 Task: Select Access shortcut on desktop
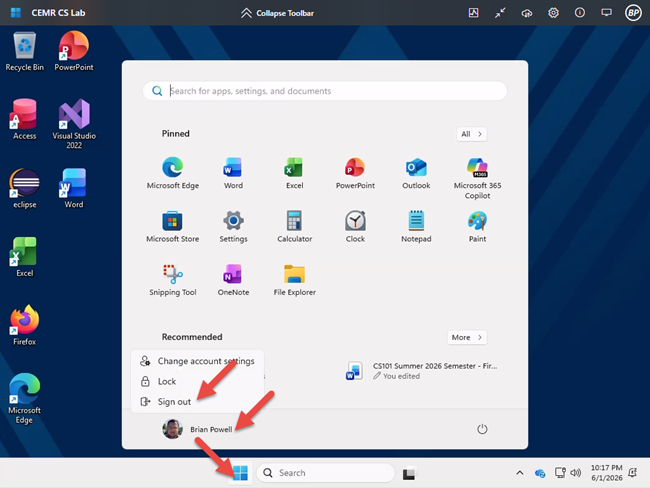point(24,119)
